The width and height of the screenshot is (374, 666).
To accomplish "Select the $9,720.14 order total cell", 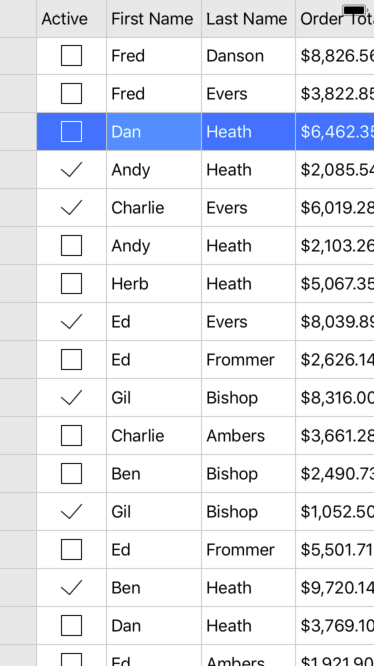I will (x=335, y=588).
